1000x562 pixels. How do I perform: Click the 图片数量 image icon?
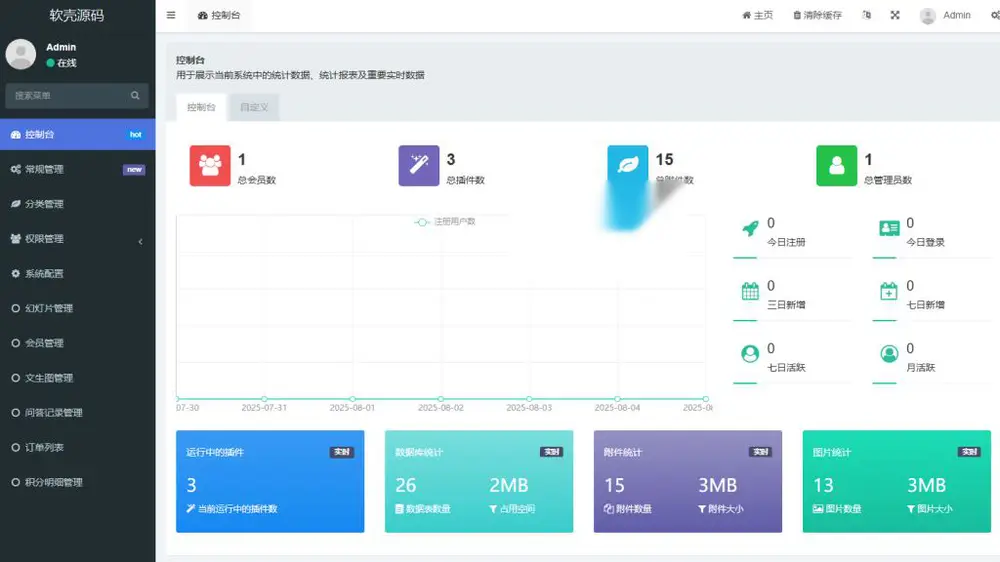pos(818,509)
